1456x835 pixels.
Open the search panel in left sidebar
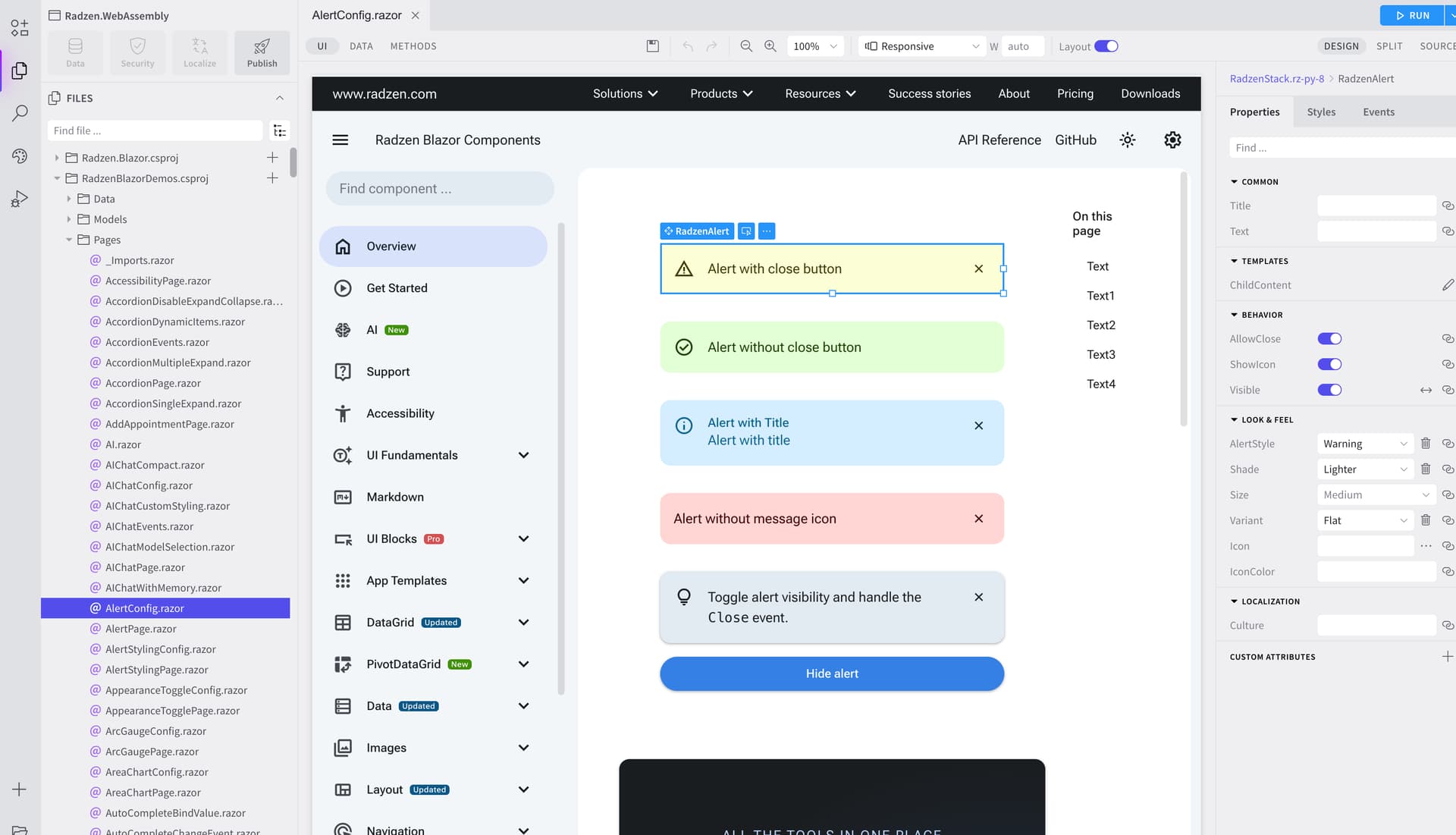click(x=20, y=114)
